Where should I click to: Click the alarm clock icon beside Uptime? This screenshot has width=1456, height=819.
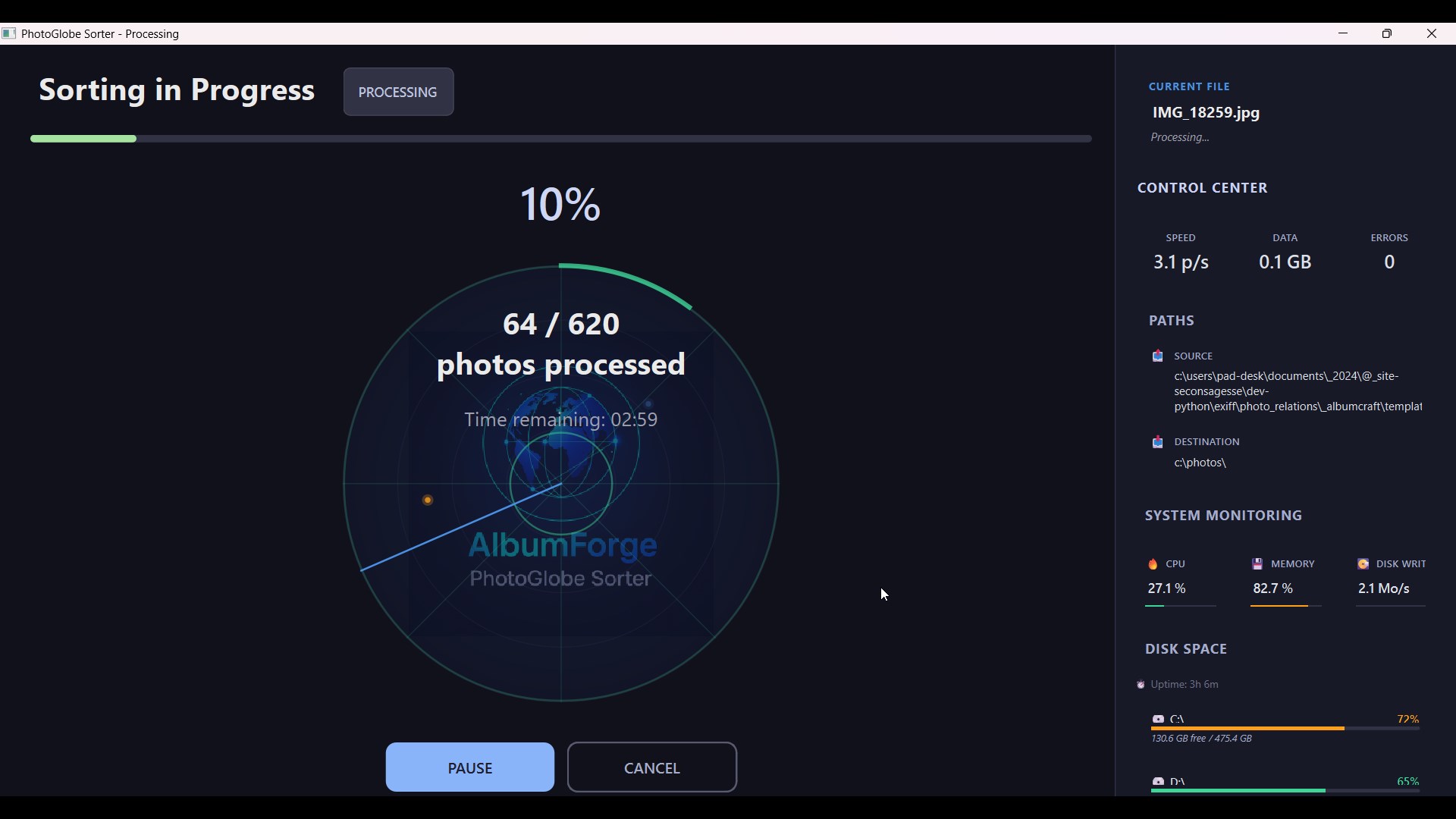pos(1141,684)
